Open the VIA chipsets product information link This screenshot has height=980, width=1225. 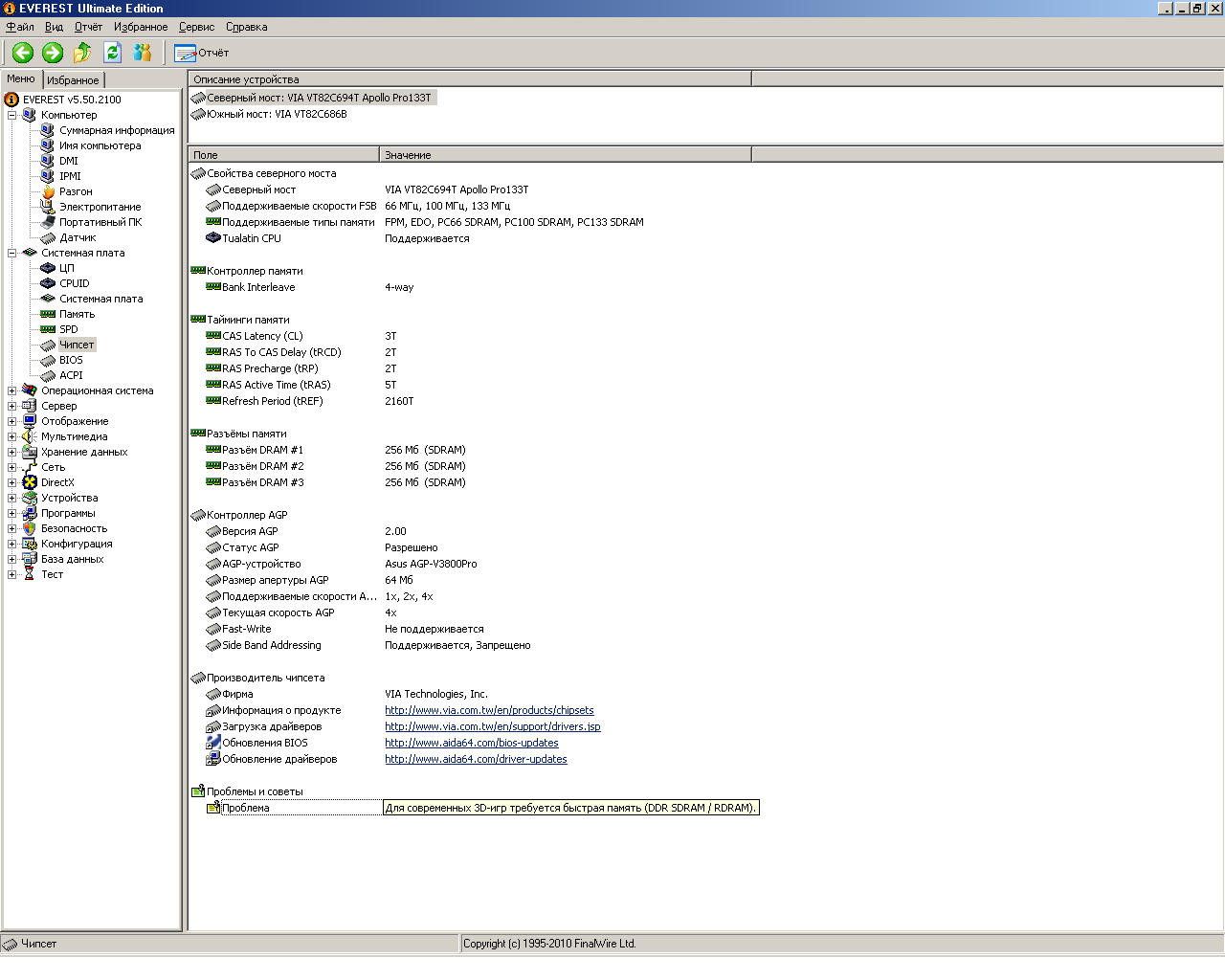pos(489,710)
